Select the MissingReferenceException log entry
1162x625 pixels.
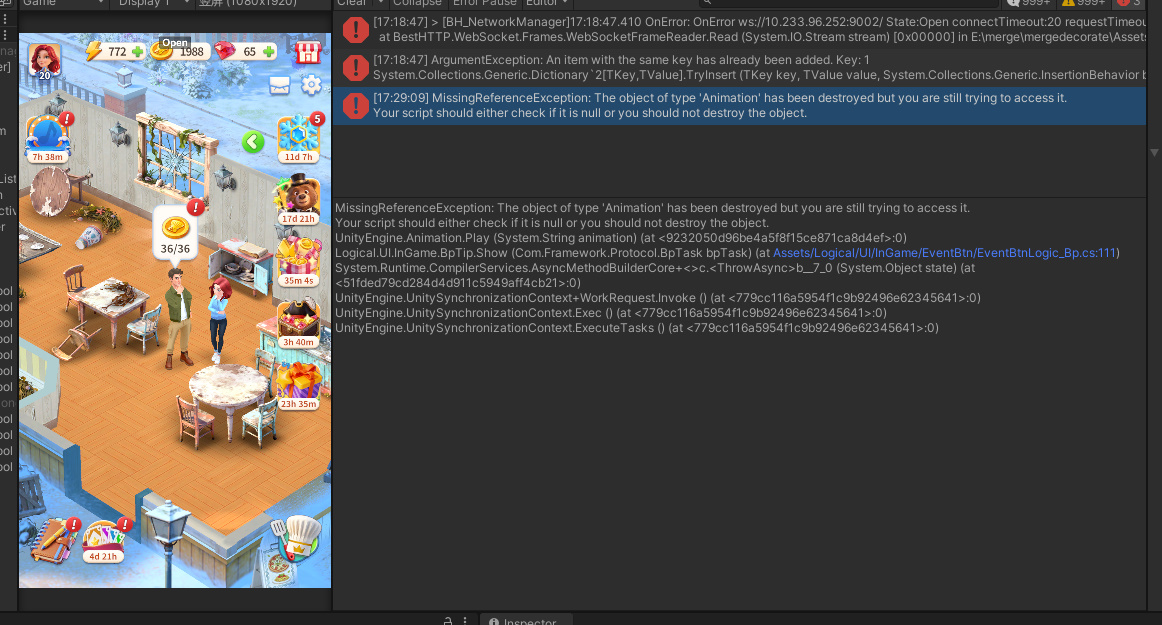[x=738, y=105]
